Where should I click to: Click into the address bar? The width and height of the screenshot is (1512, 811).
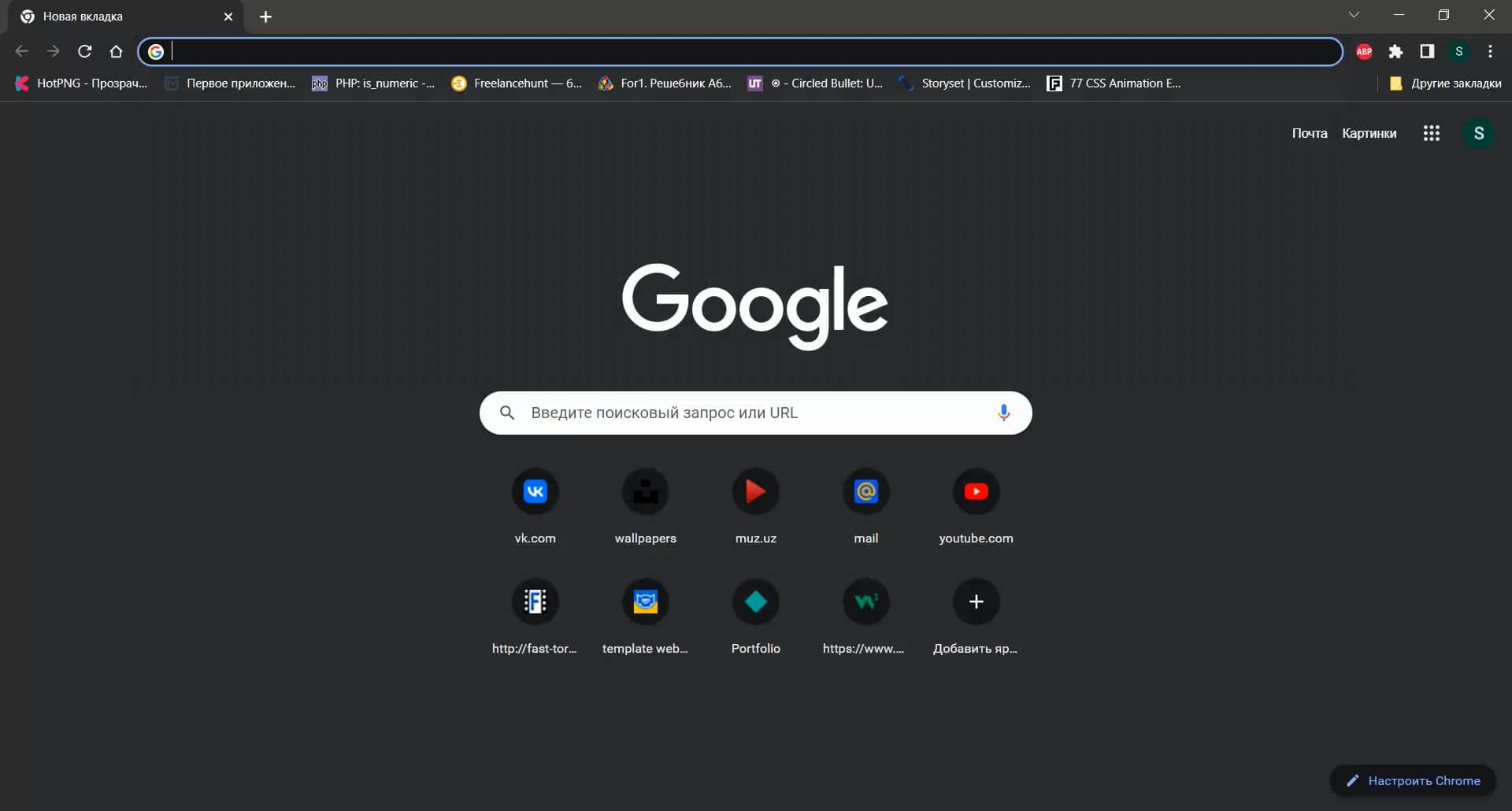(740, 51)
